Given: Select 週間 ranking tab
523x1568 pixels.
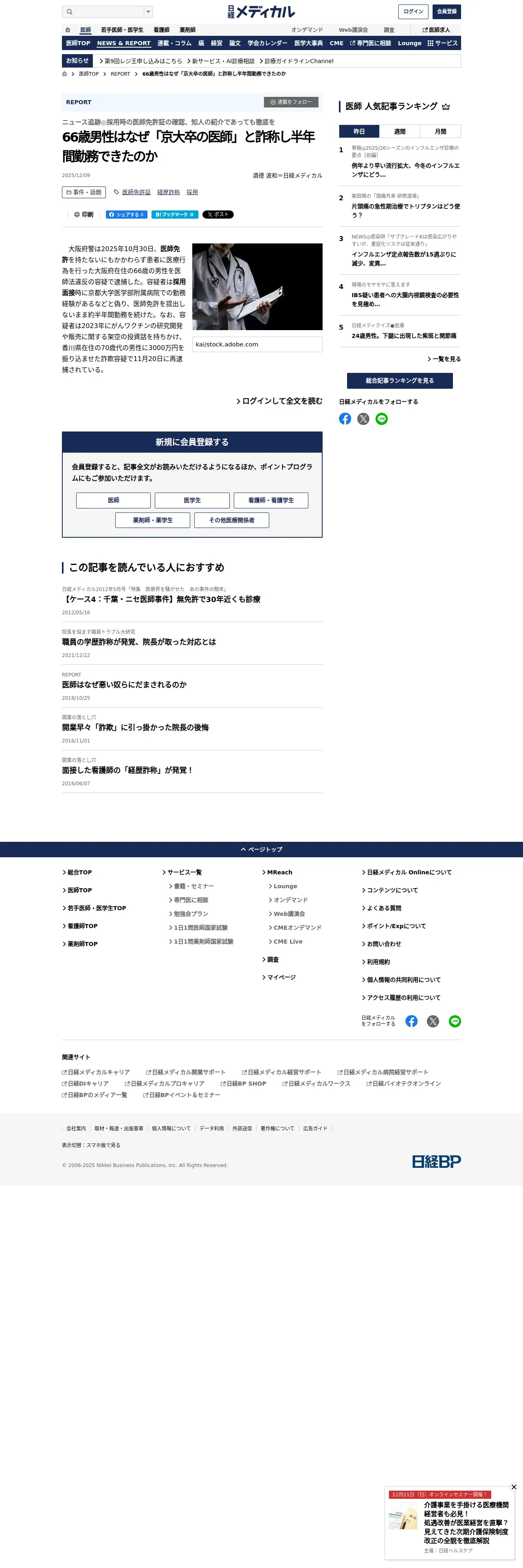Looking at the screenshot, I should (x=400, y=131).
